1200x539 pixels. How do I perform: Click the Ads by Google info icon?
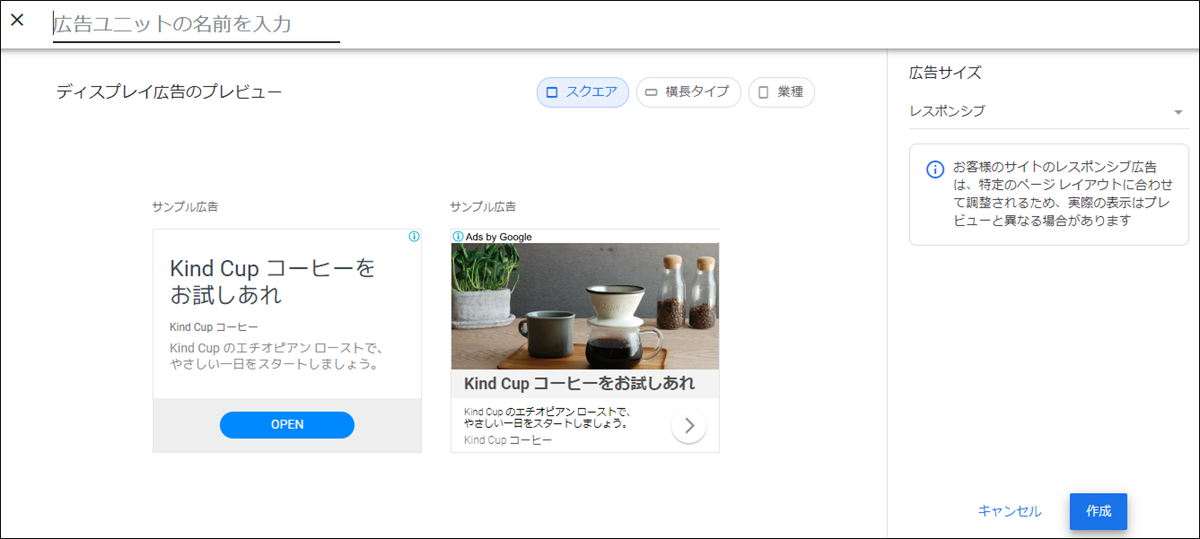[x=458, y=237]
